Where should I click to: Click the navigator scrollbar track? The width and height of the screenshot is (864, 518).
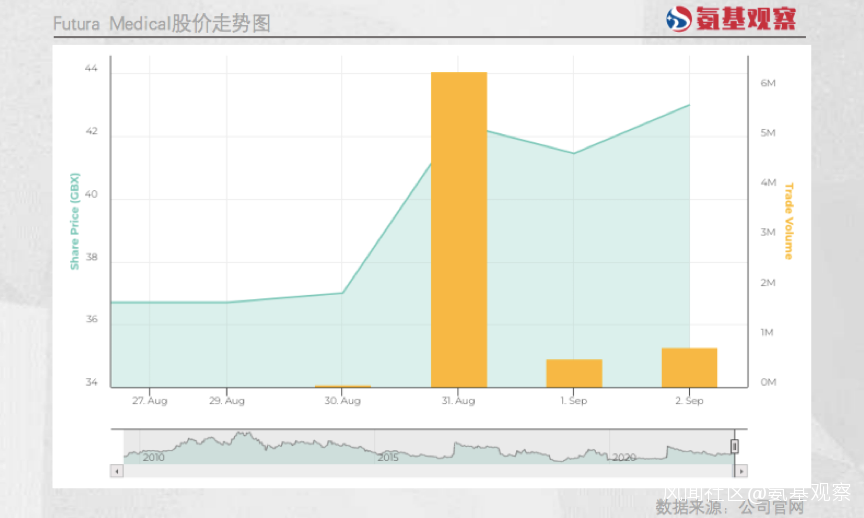tap(429, 471)
